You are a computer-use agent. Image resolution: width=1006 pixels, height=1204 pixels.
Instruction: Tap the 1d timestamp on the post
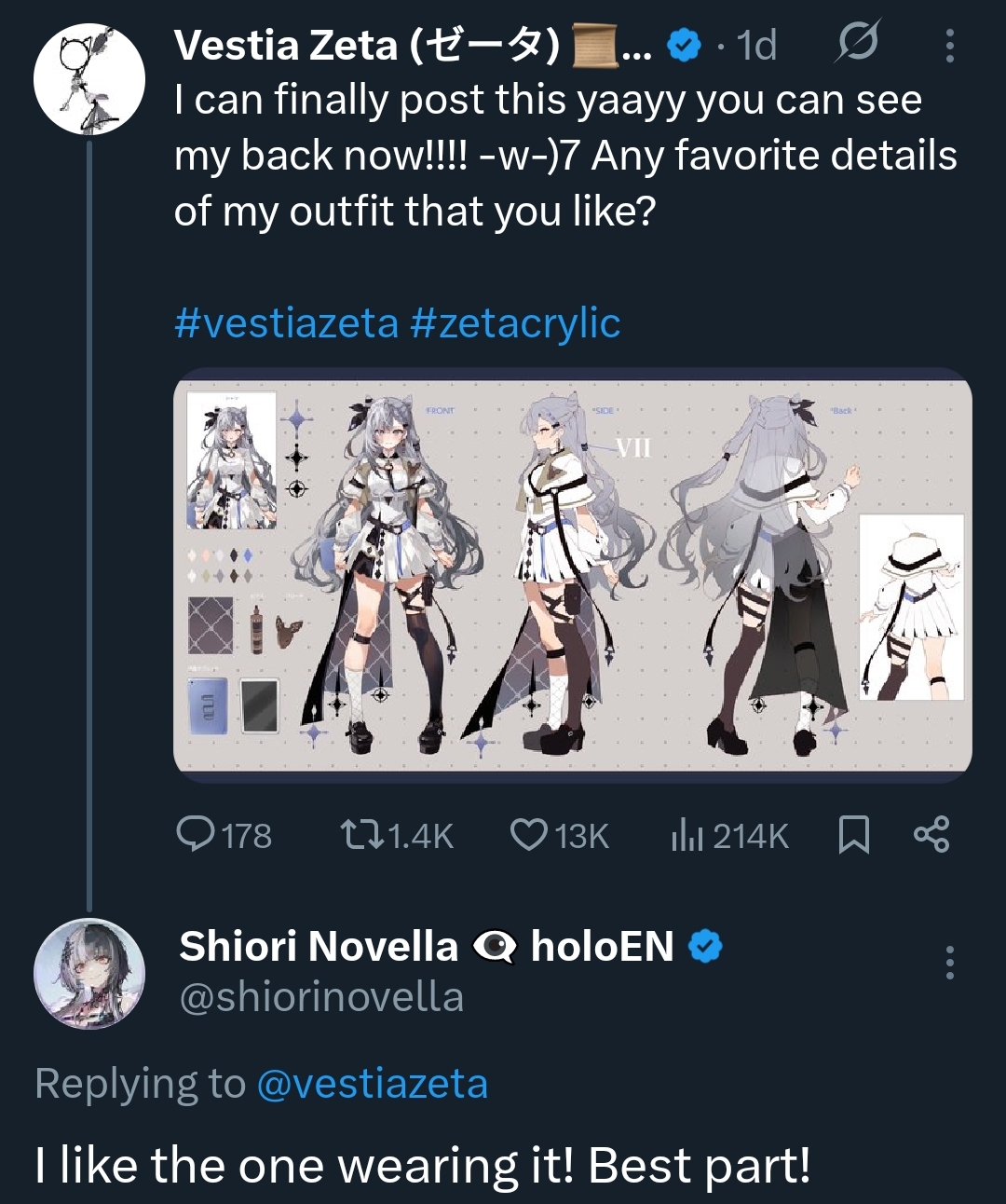[x=756, y=45]
